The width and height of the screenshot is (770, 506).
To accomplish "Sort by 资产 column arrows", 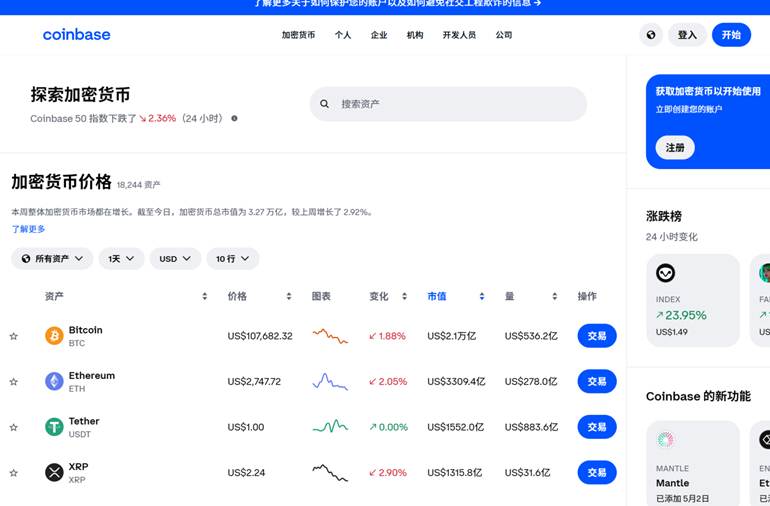I will coord(204,296).
